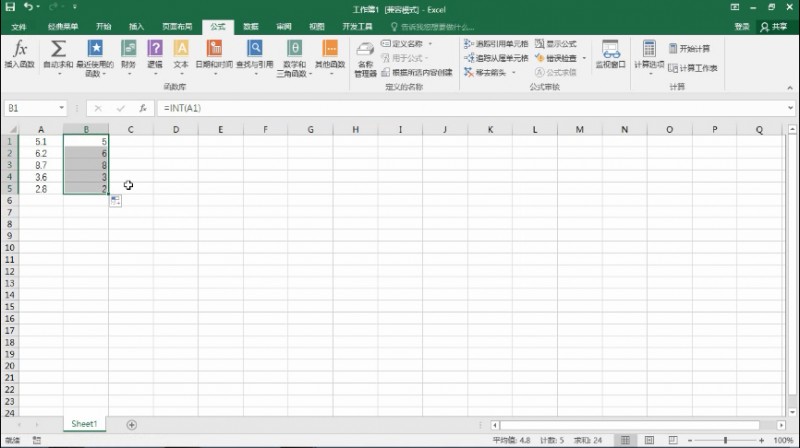The height and width of the screenshot is (448, 800).
Task: Switch to the Data (数据) tab
Action: 251,27
